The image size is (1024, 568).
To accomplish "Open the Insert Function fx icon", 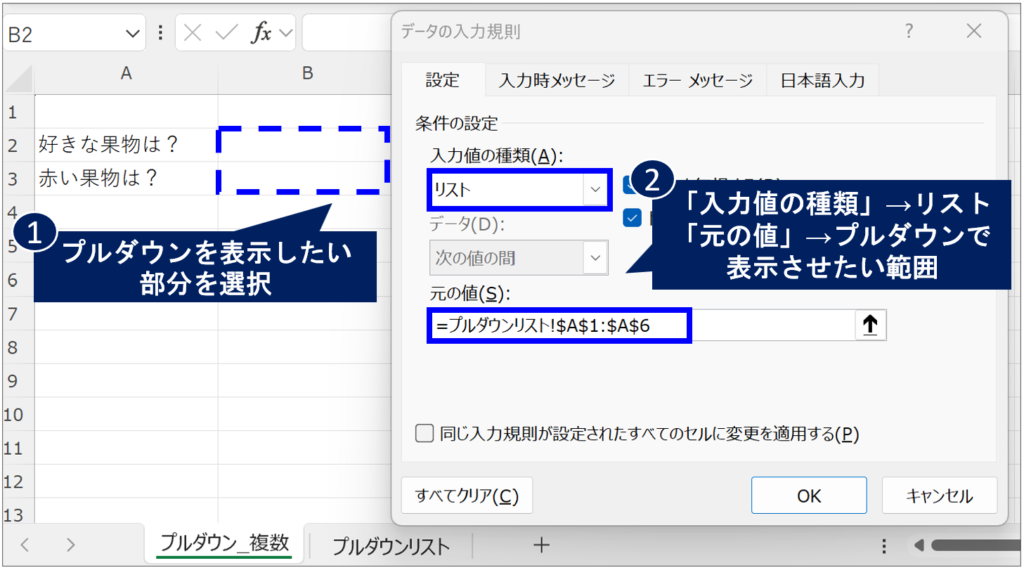I will click(261, 33).
